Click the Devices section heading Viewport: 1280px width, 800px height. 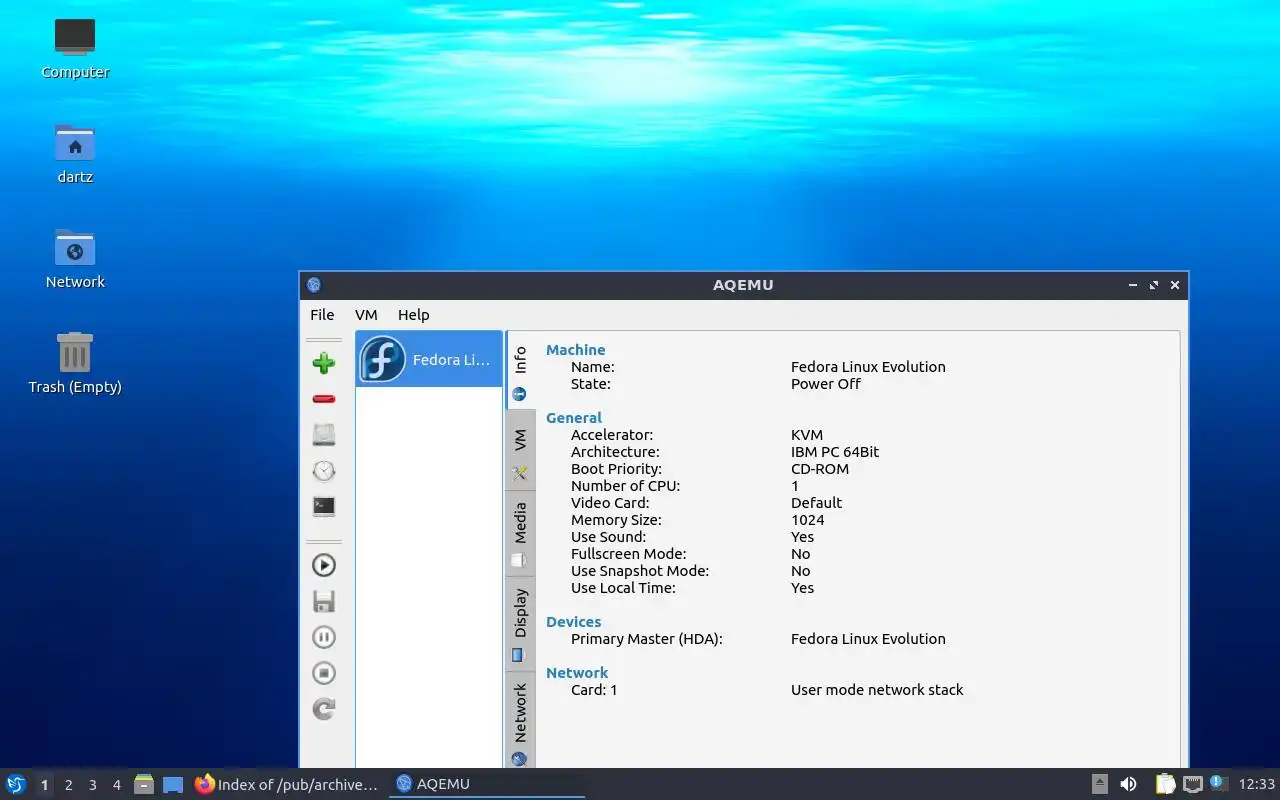point(574,622)
